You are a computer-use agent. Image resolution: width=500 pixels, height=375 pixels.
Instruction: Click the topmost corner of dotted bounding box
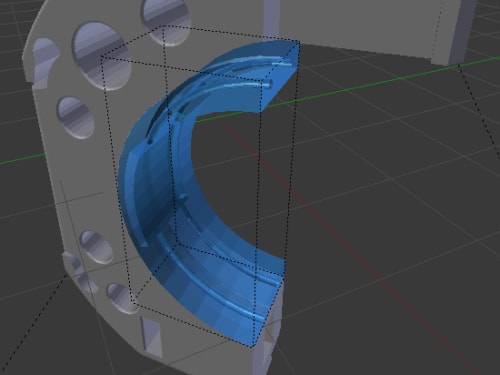point(163,26)
